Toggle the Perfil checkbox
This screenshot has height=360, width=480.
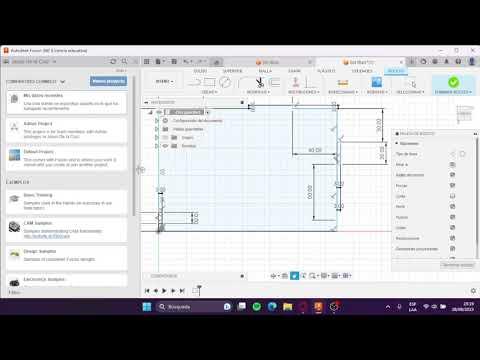(452, 207)
